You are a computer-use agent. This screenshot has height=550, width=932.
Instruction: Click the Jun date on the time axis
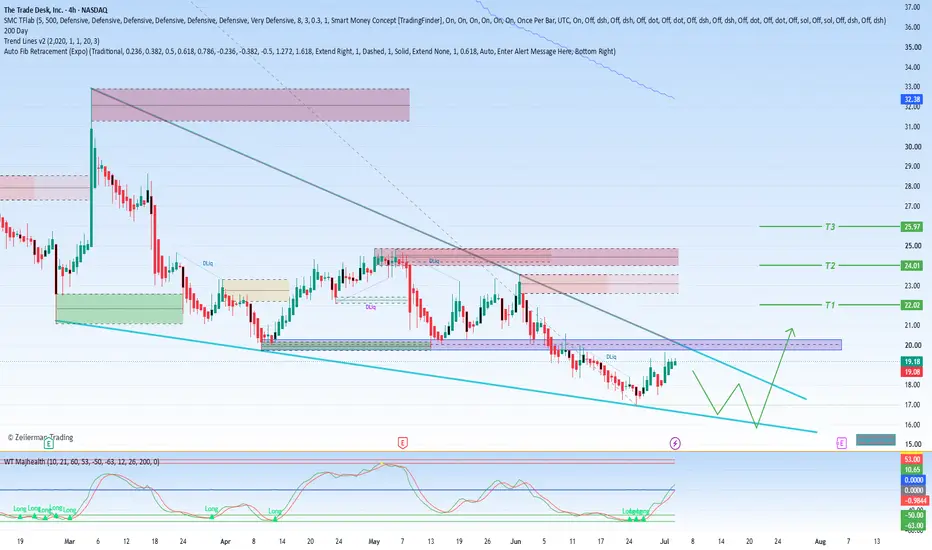(x=515, y=541)
